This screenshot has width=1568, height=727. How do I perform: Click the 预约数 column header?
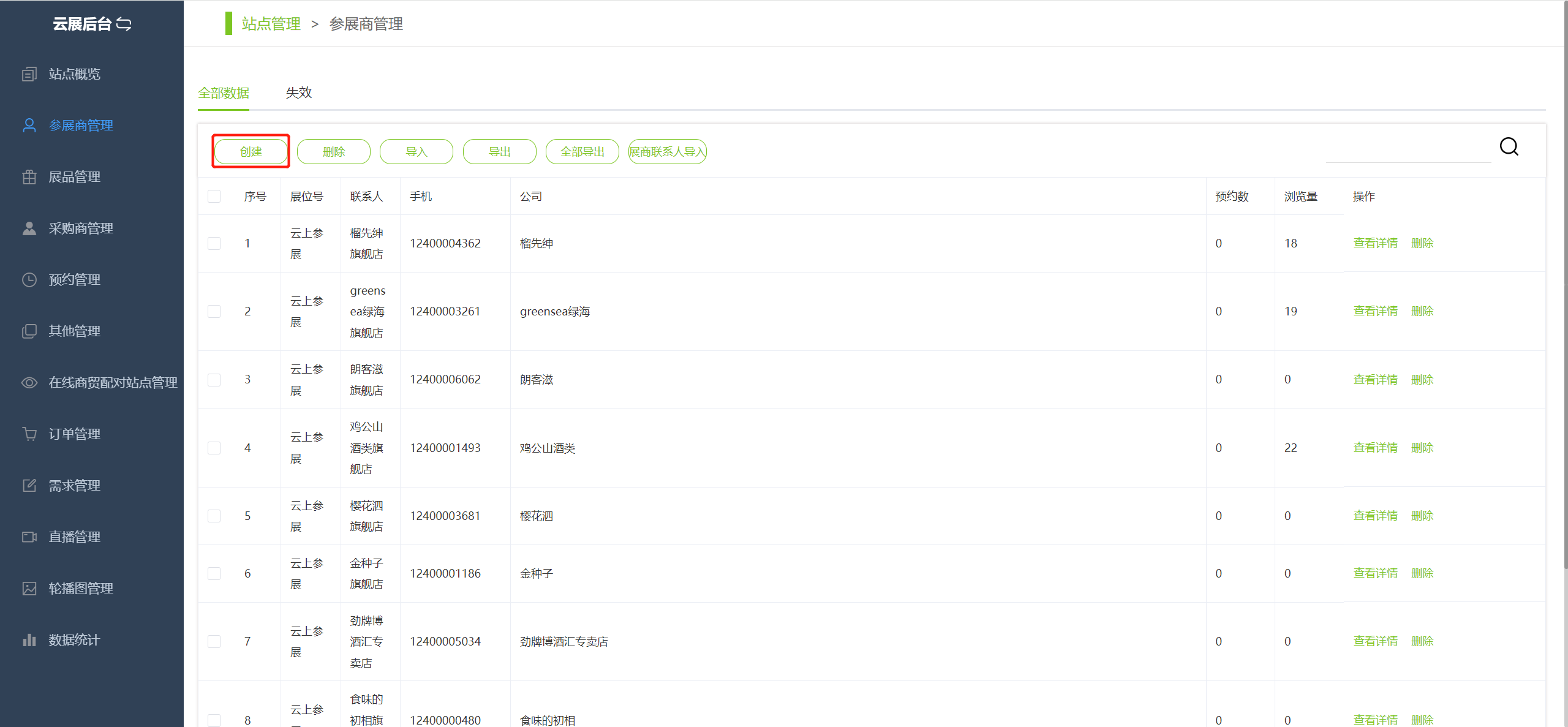(x=1232, y=196)
